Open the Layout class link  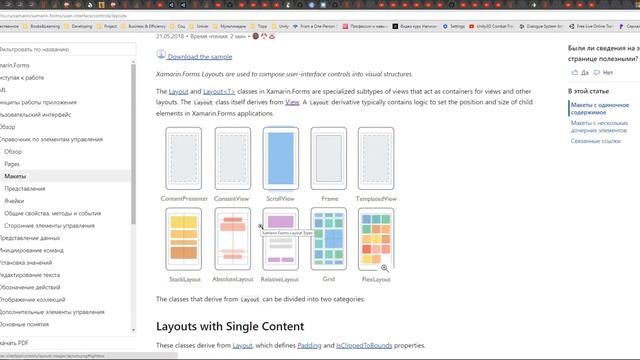click(x=178, y=91)
